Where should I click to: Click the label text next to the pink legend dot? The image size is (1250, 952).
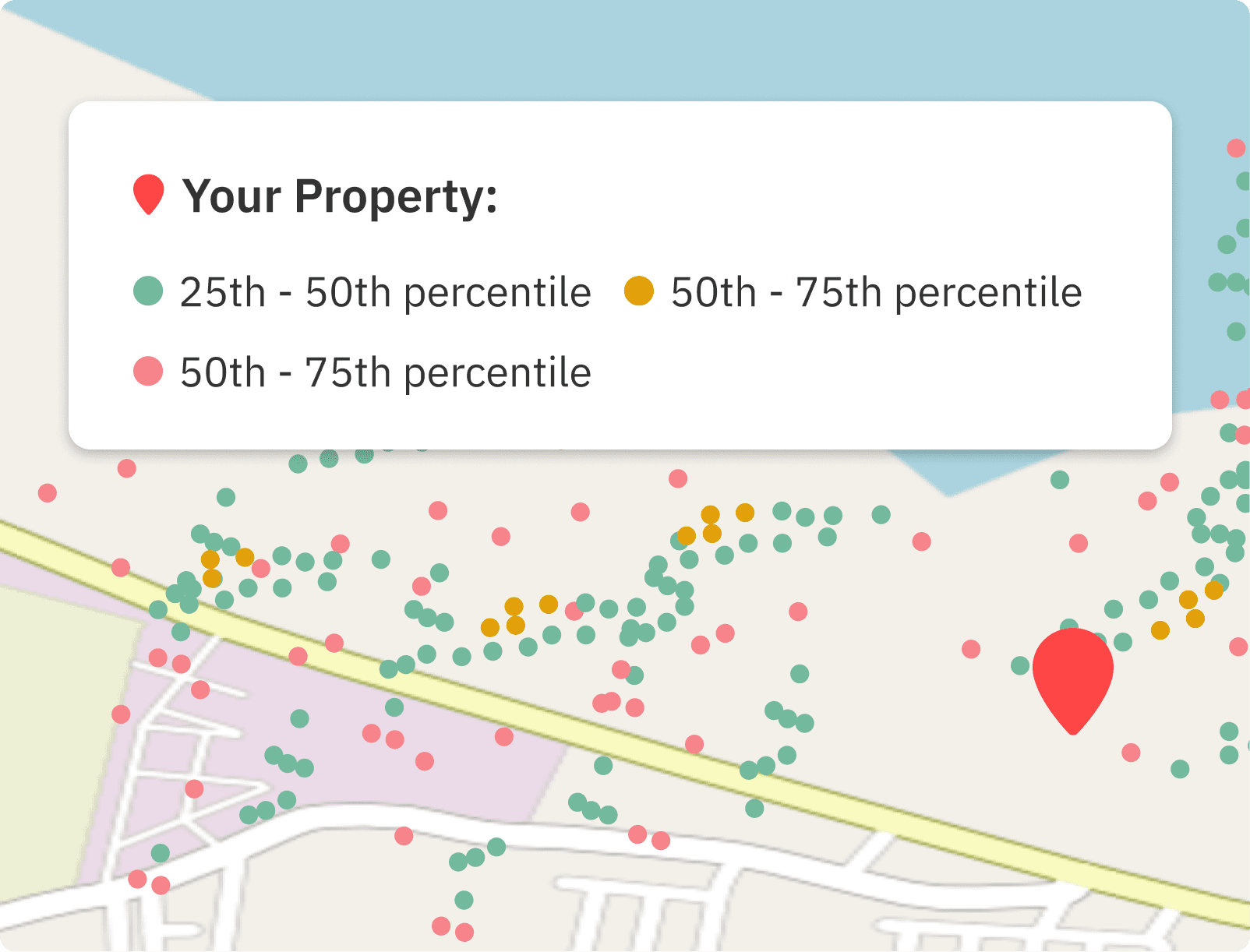pyautogui.click(x=385, y=373)
